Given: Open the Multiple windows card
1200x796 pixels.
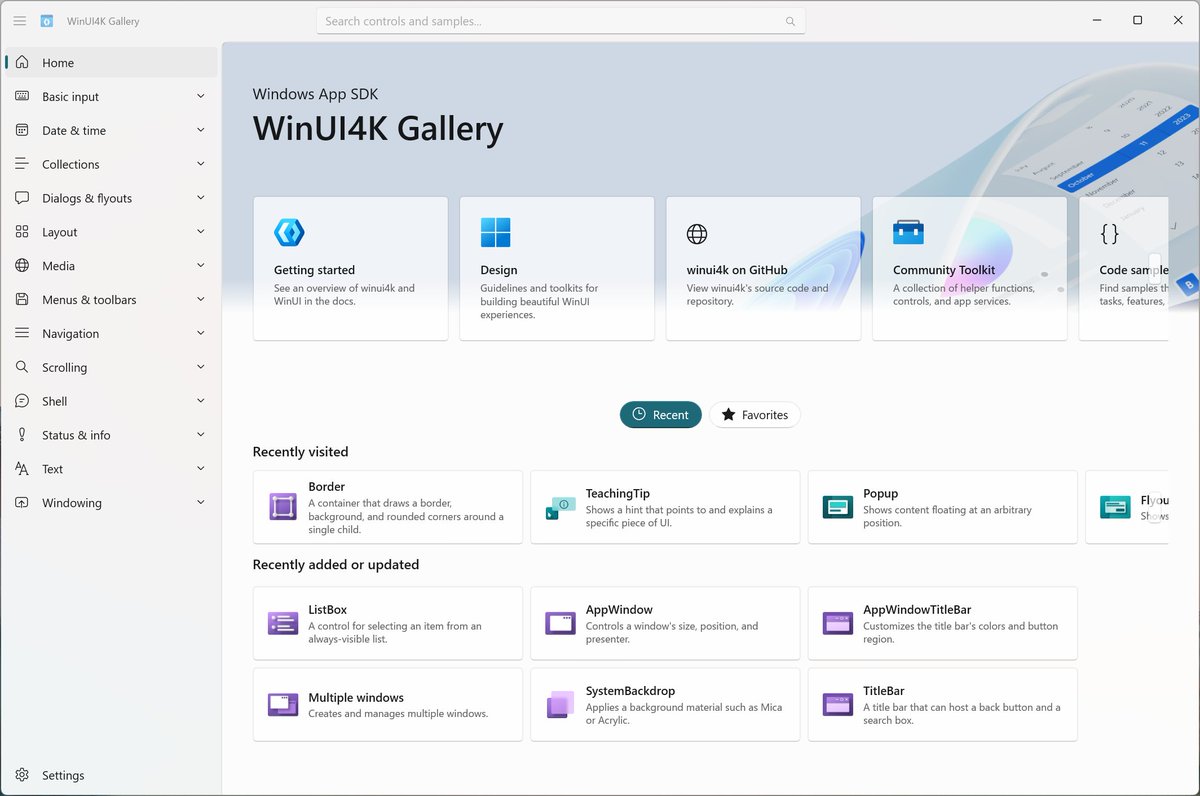Looking at the screenshot, I should (388, 705).
